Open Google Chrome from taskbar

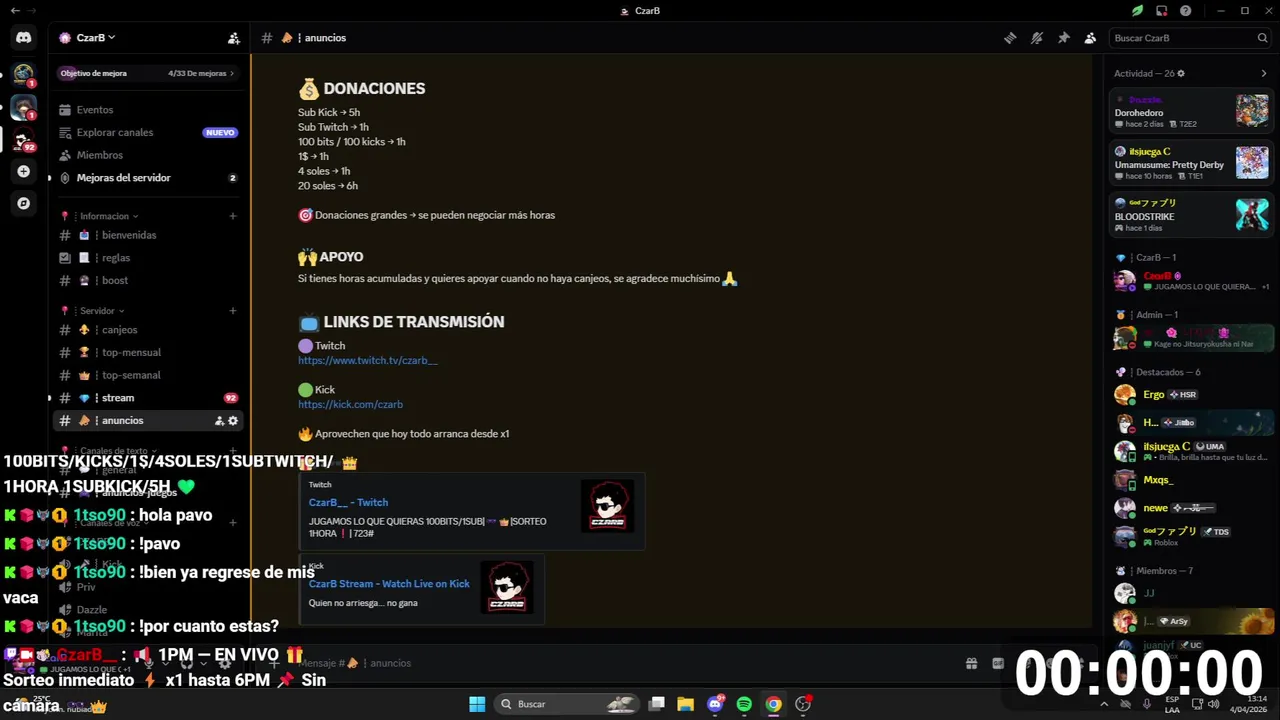pos(773,704)
